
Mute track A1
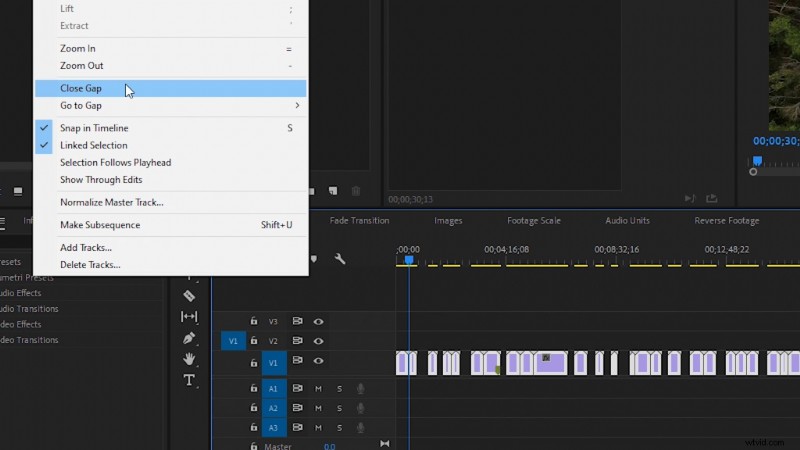(x=318, y=389)
